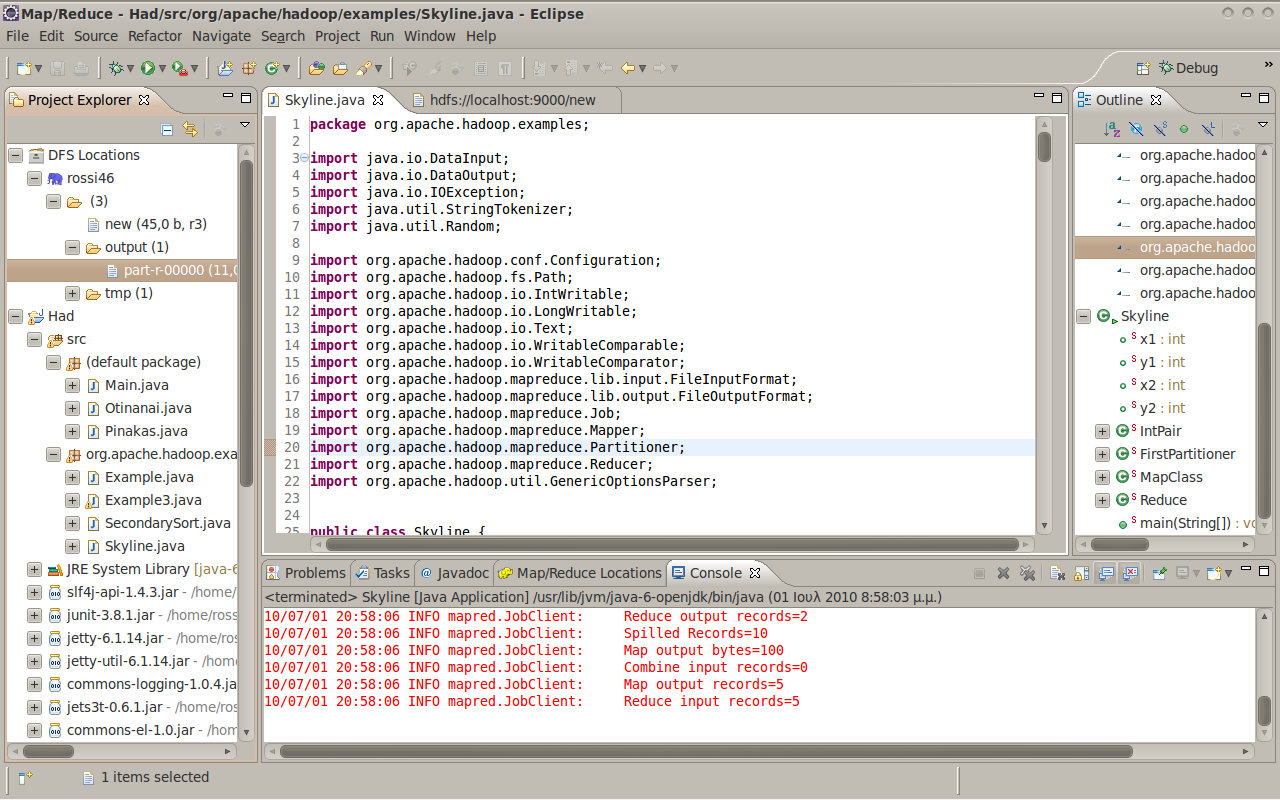Close the Skyline.java editor tab

pos(379,100)
